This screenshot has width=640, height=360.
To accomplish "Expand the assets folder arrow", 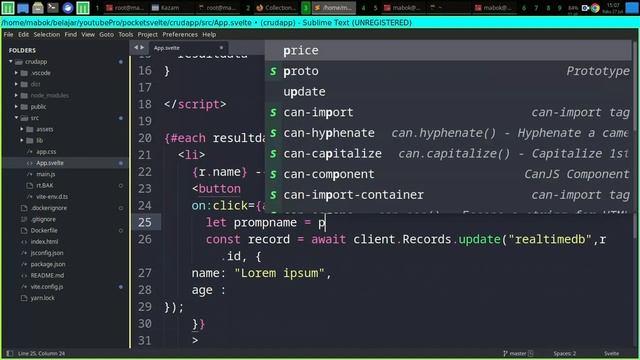I will click(x=22, y=129).
